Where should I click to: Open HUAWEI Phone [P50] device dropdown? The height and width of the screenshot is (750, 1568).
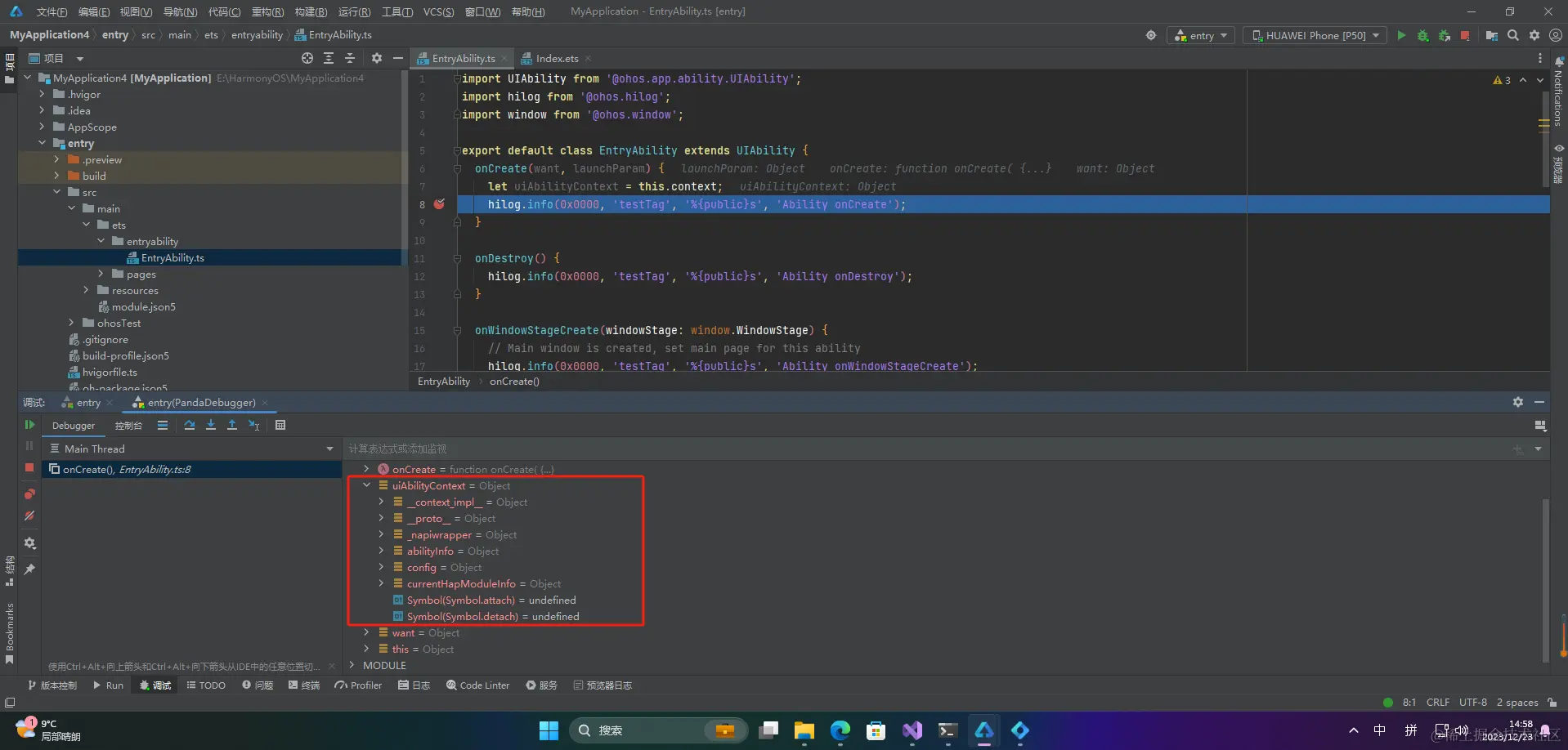1315,35
